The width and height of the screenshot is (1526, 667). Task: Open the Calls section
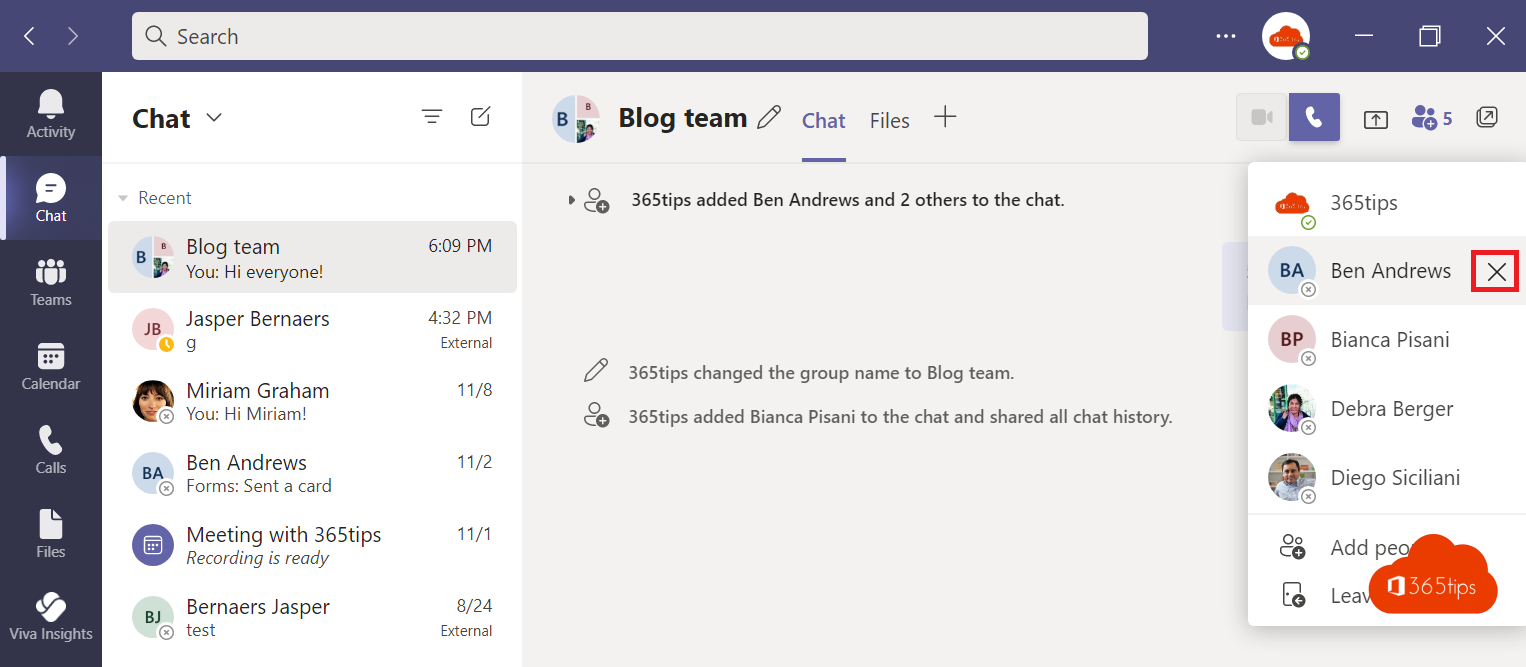click(50, 450)
